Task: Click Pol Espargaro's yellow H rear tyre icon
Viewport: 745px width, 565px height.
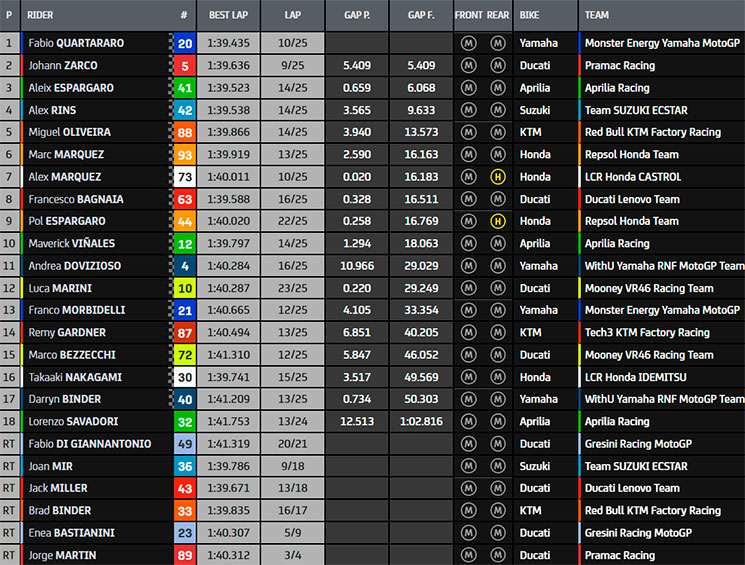Action: tap(497, 221)
